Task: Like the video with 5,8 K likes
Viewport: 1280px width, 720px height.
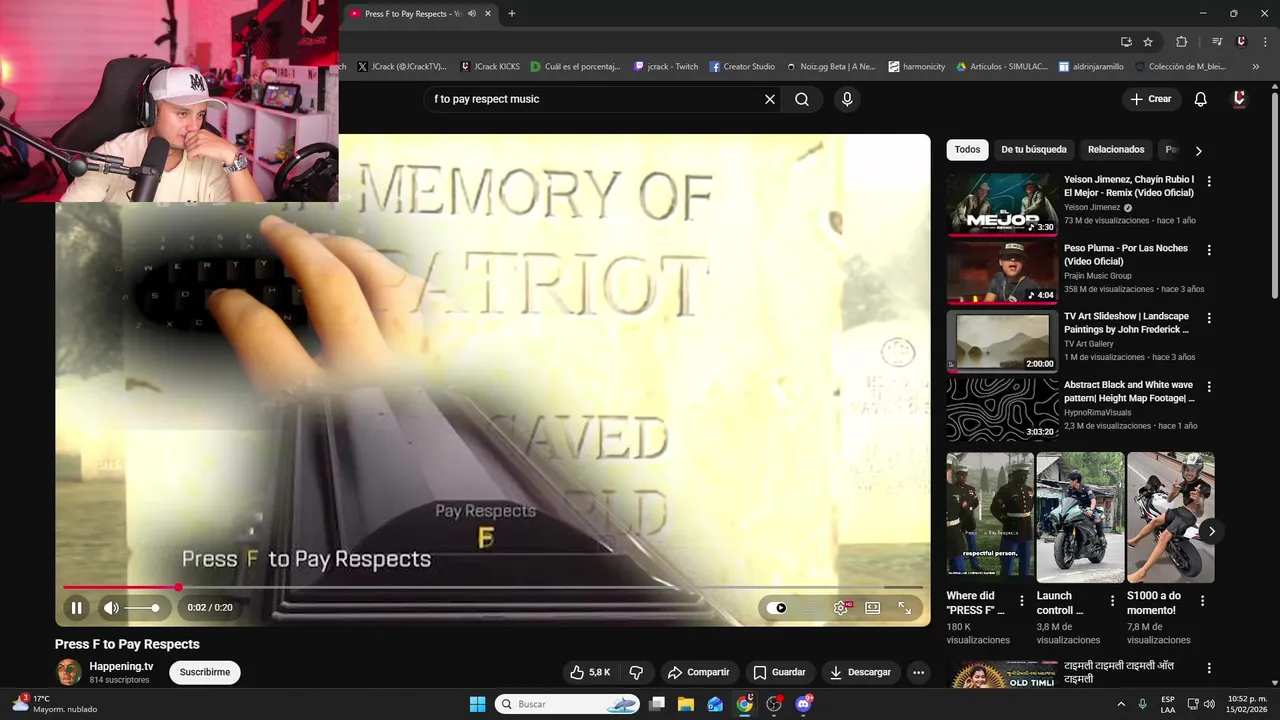Action: click(x=590, y=672)
